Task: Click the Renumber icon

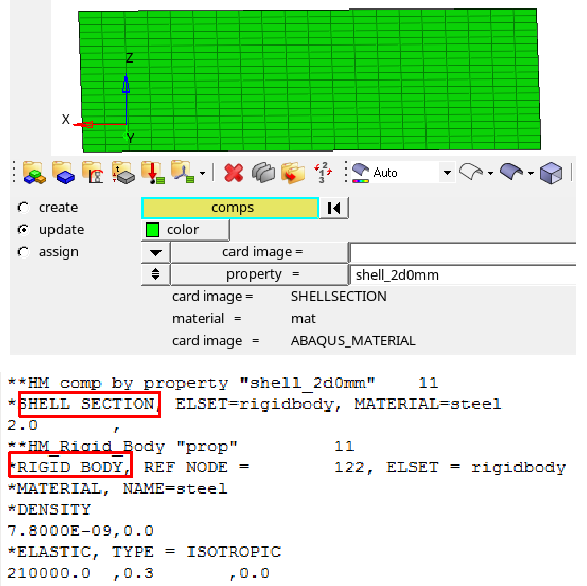Action: [x=323, y=173]
